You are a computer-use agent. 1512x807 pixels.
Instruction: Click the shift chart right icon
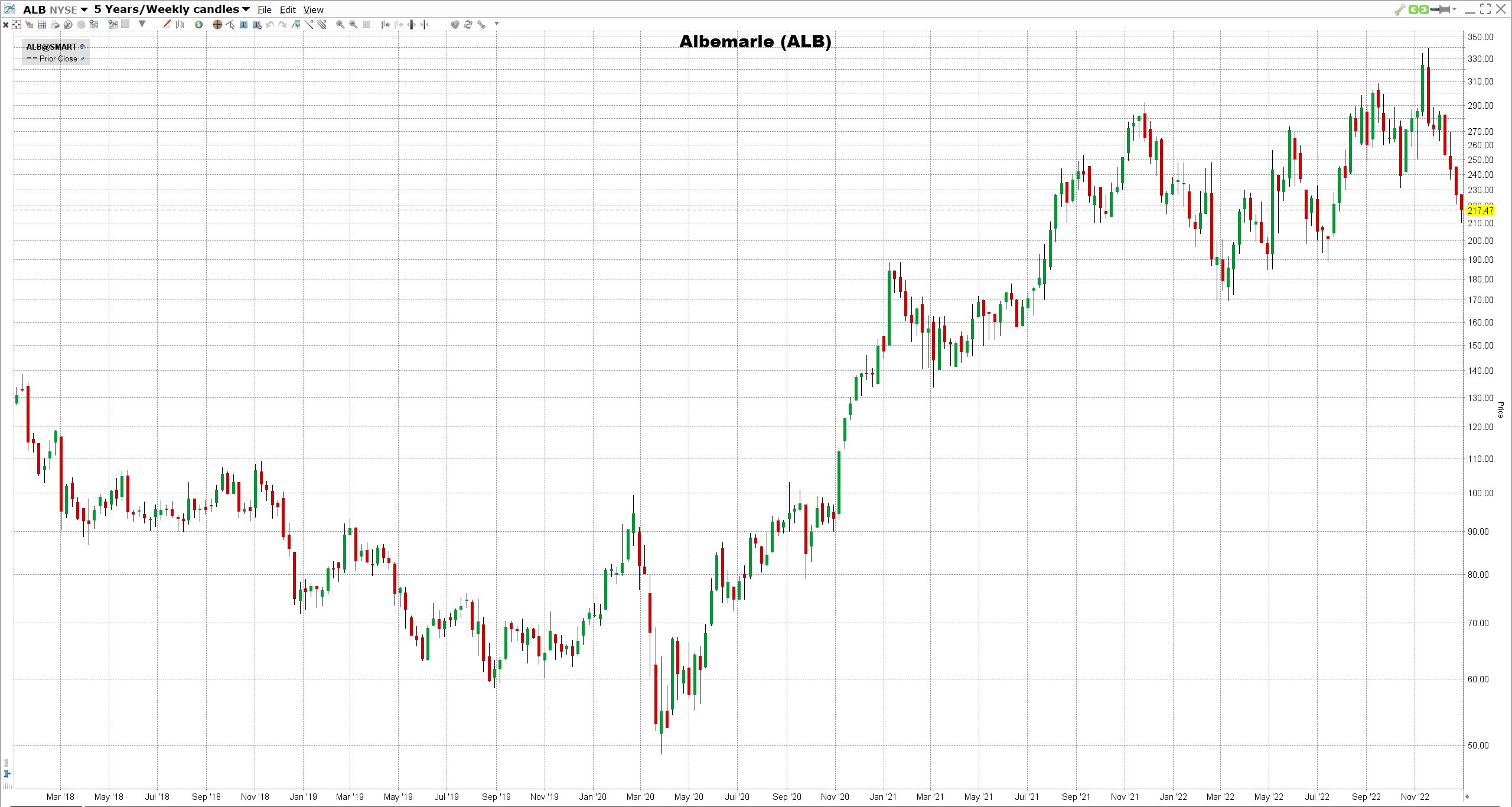[385, 24]
